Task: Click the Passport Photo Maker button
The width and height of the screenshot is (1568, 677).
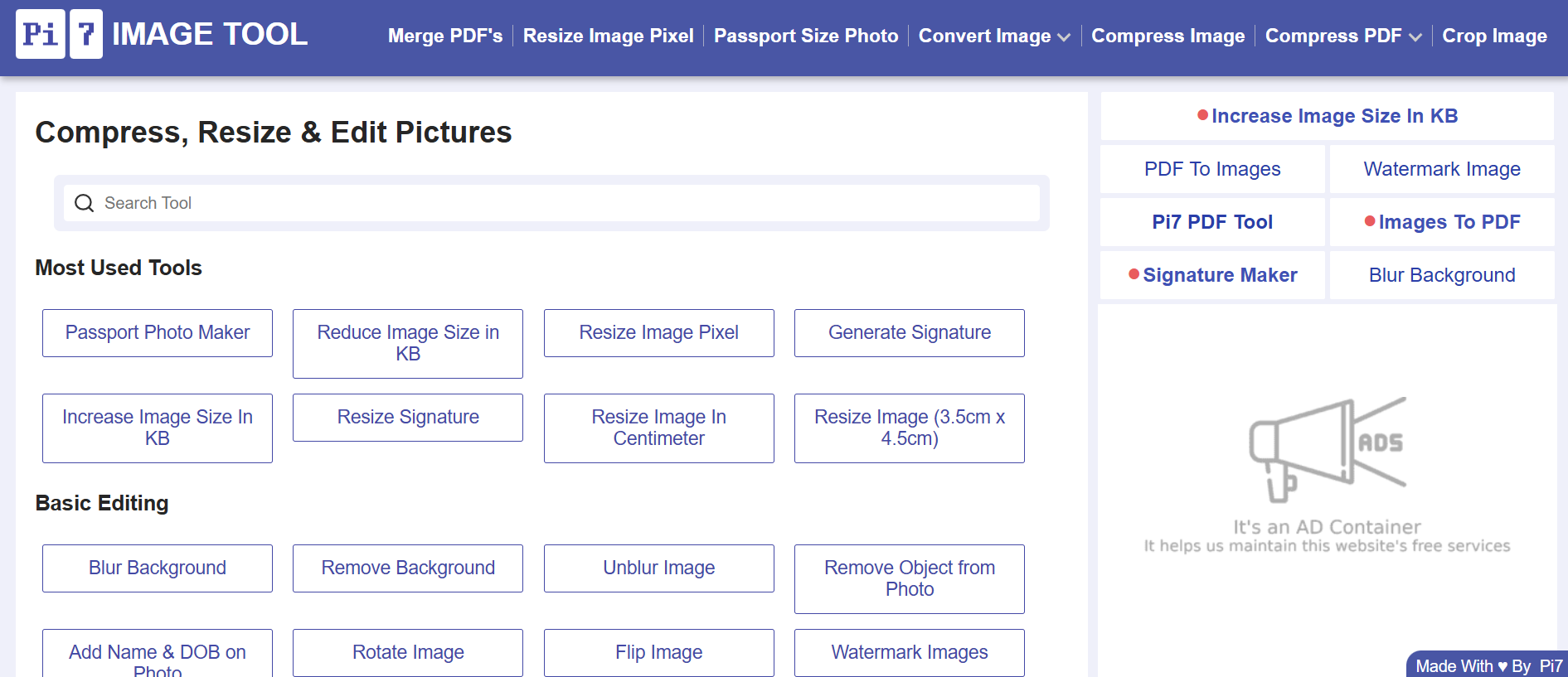Action: coord(157,333)
